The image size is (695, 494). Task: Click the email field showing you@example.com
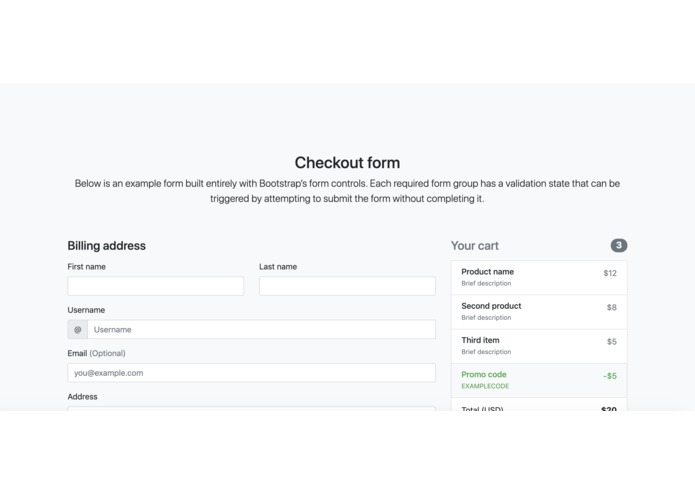pos(251,373)
